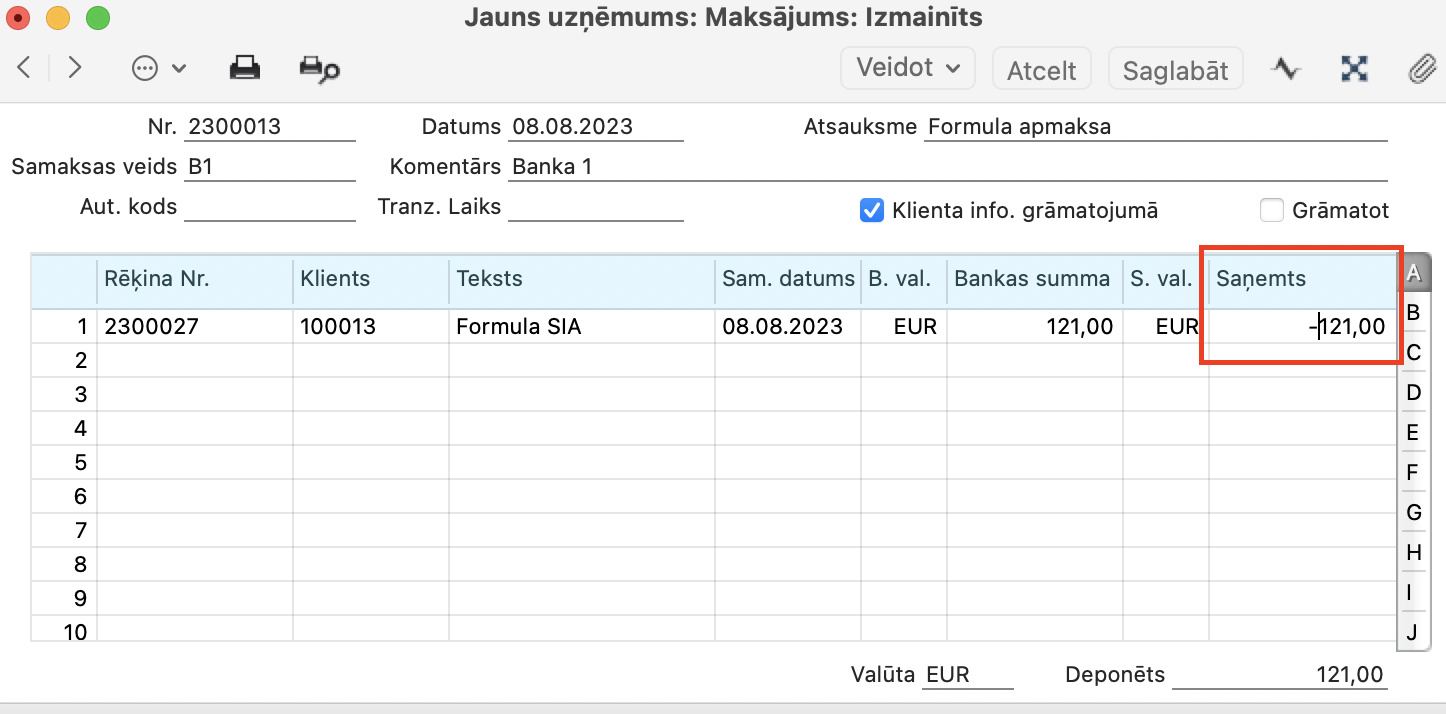
Task: Go to the next record arrow
Action: pyautogui.click(x=74, y=68)
